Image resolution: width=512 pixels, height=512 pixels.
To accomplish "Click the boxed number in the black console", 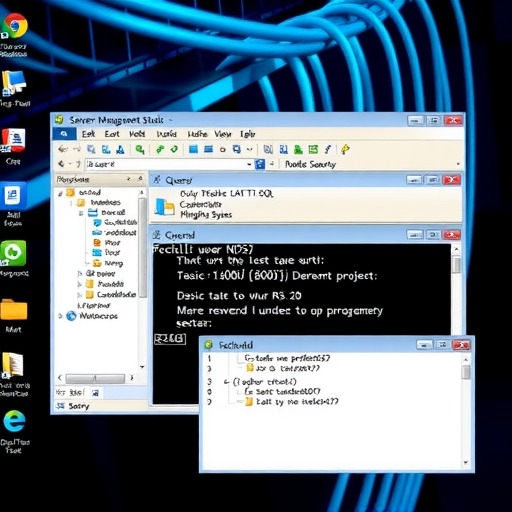I will point(170,339).
